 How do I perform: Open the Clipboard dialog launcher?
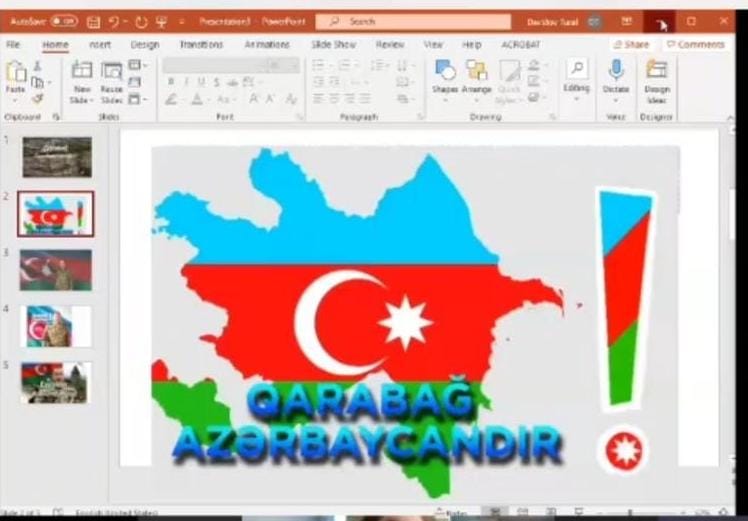pyautogui.click(x=56, y=117)
